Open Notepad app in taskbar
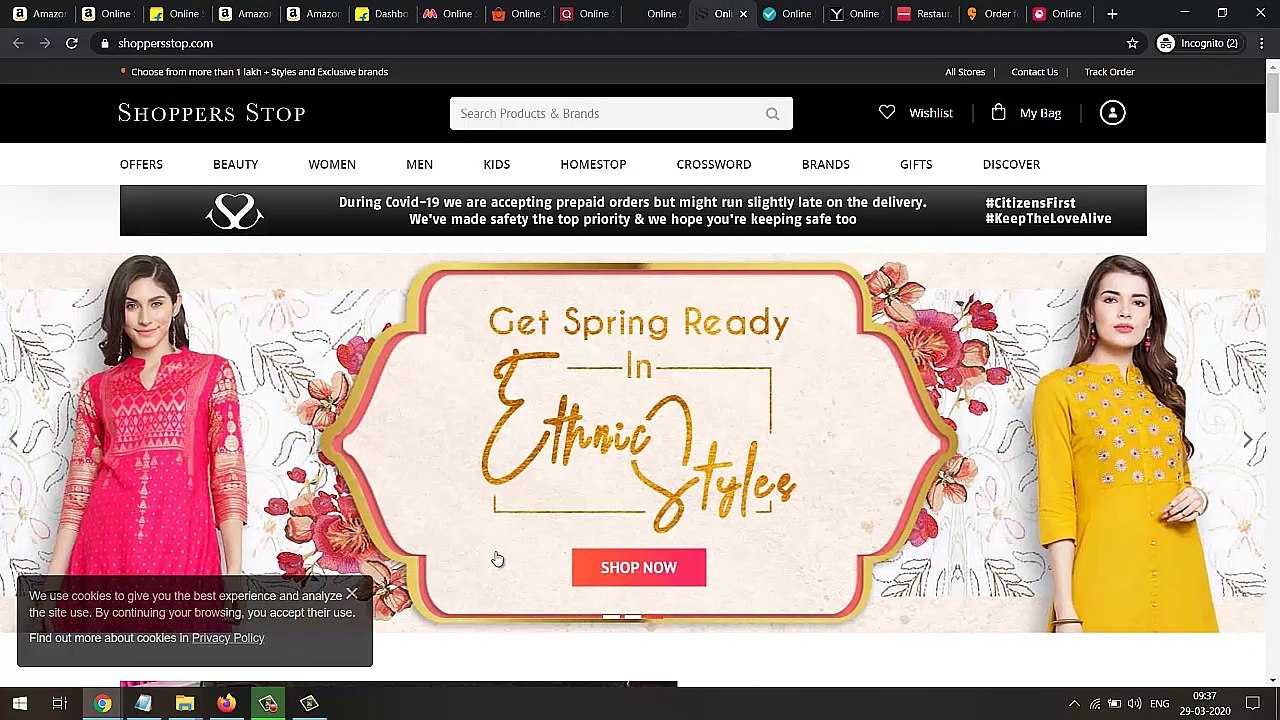The image size is (1280, 720). coord(143,704)
